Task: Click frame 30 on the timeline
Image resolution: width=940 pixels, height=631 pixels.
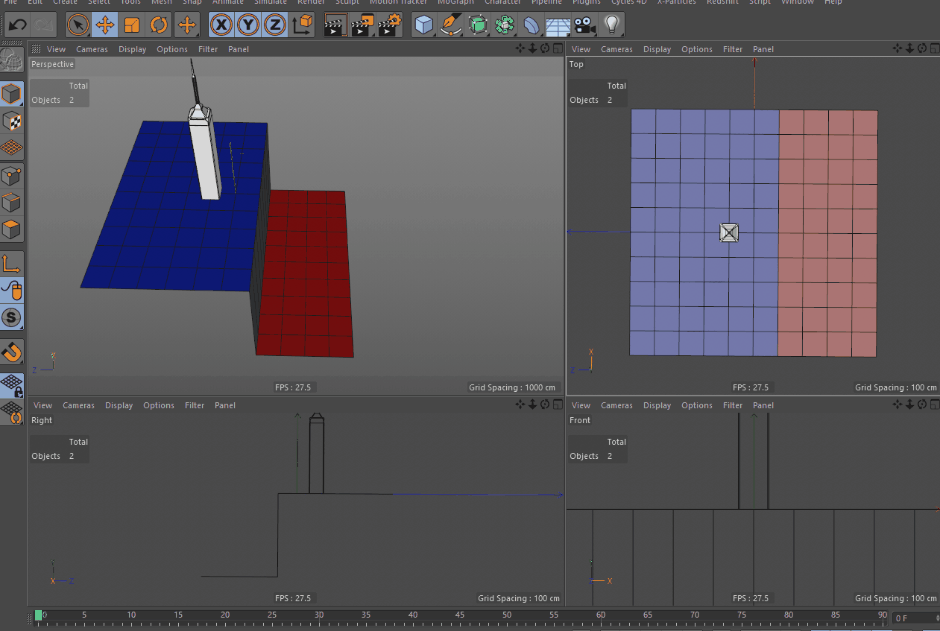Action: click(x=319, y=615)
